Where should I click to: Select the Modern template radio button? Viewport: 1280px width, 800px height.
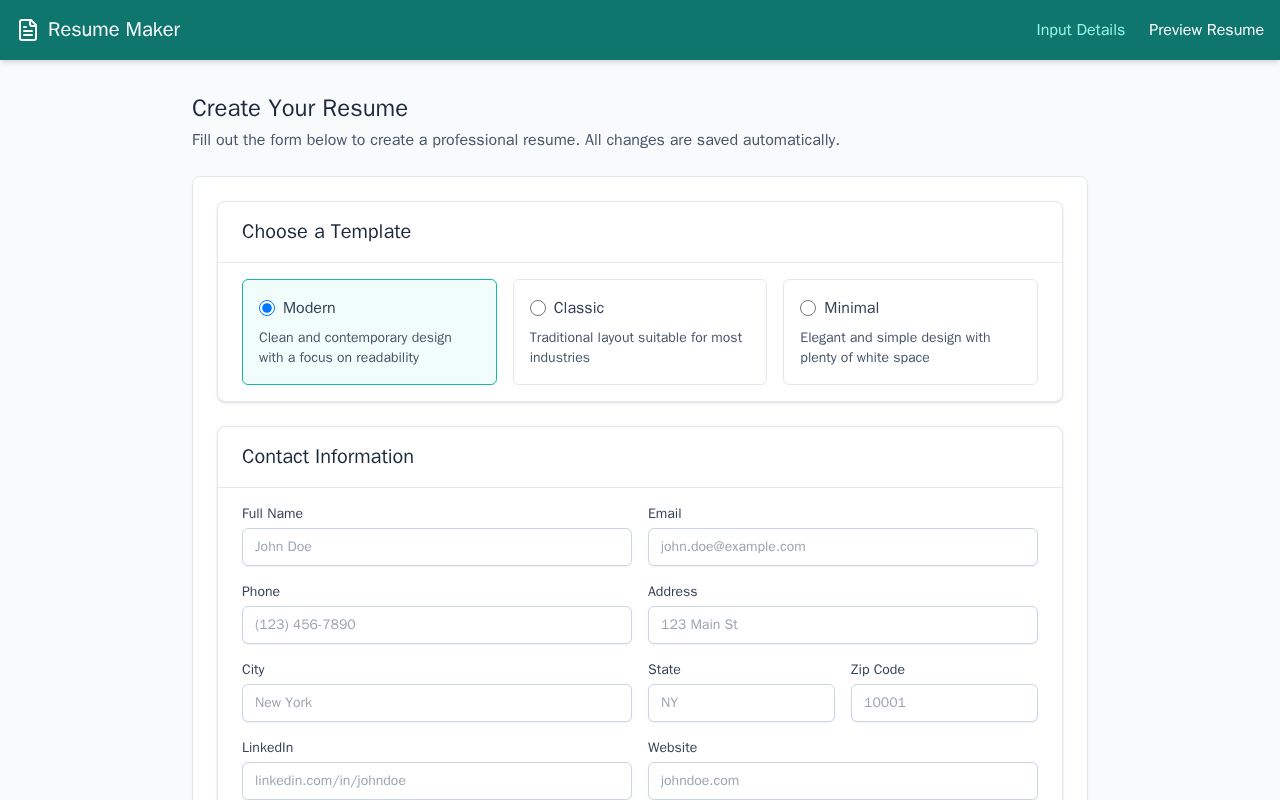click(x=267, y=308)
